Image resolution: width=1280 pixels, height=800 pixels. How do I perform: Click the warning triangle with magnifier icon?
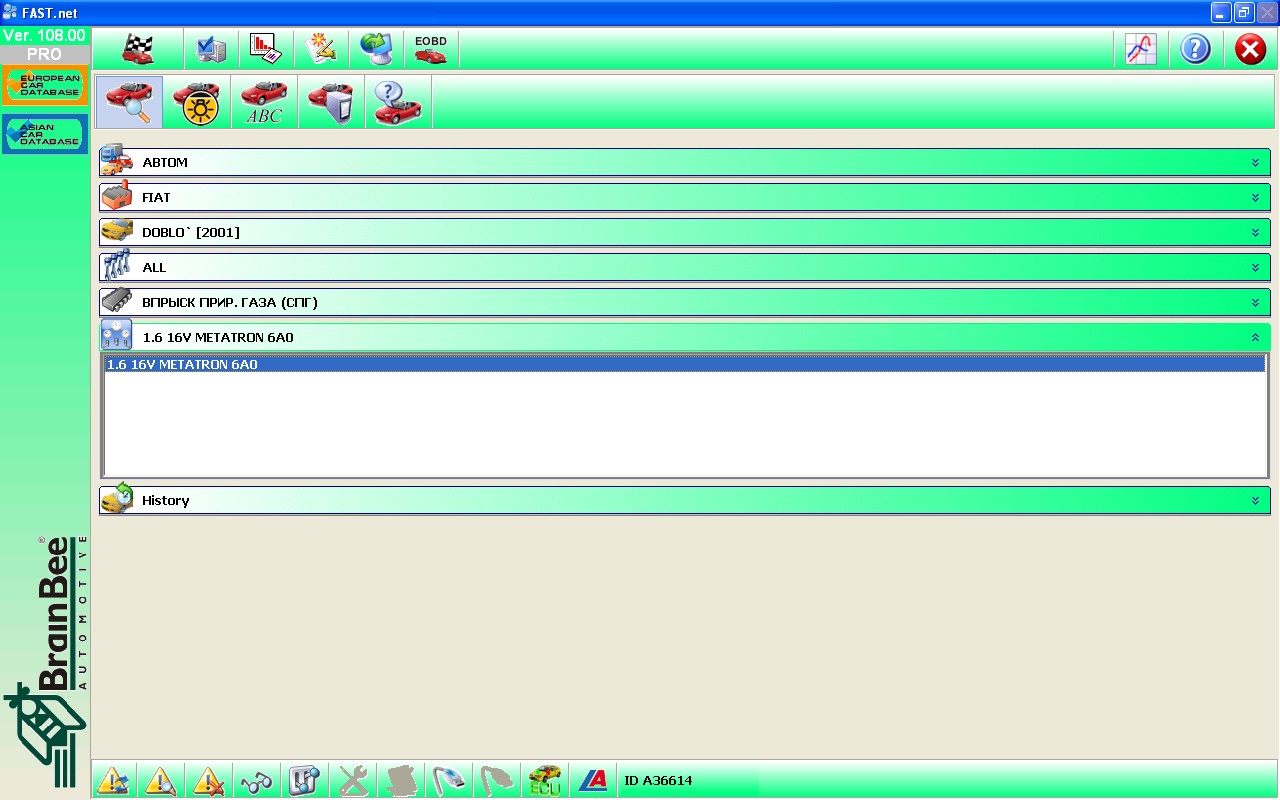161,780
